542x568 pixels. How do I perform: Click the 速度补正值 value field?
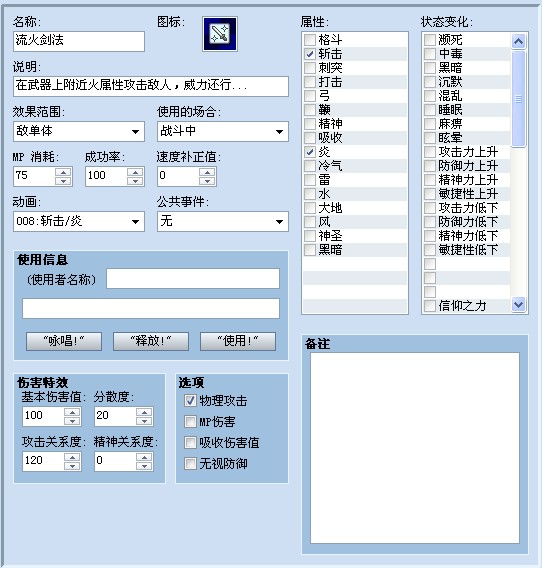(x=178, y=176)
